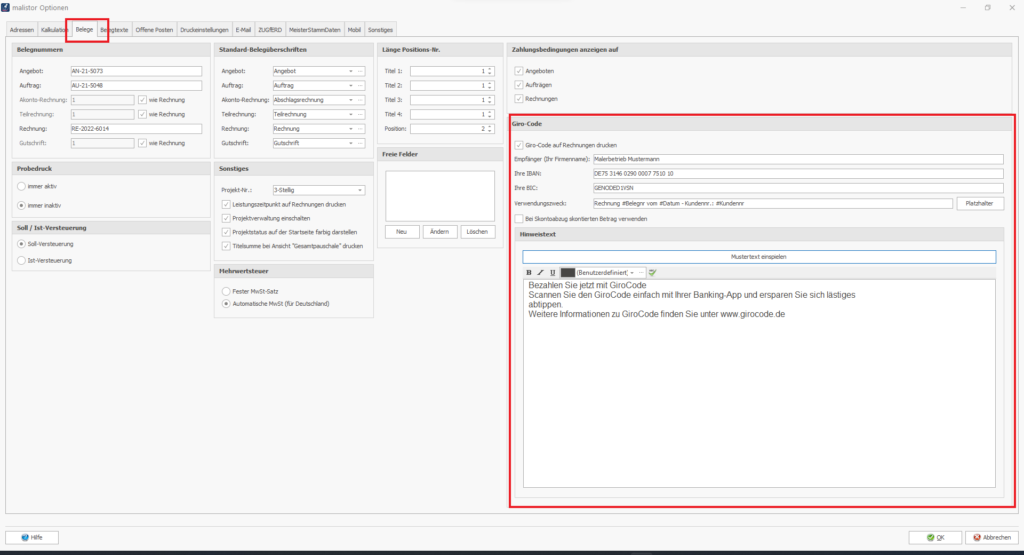Enable Giro-Code auf Rechnungen drucken

518,145
